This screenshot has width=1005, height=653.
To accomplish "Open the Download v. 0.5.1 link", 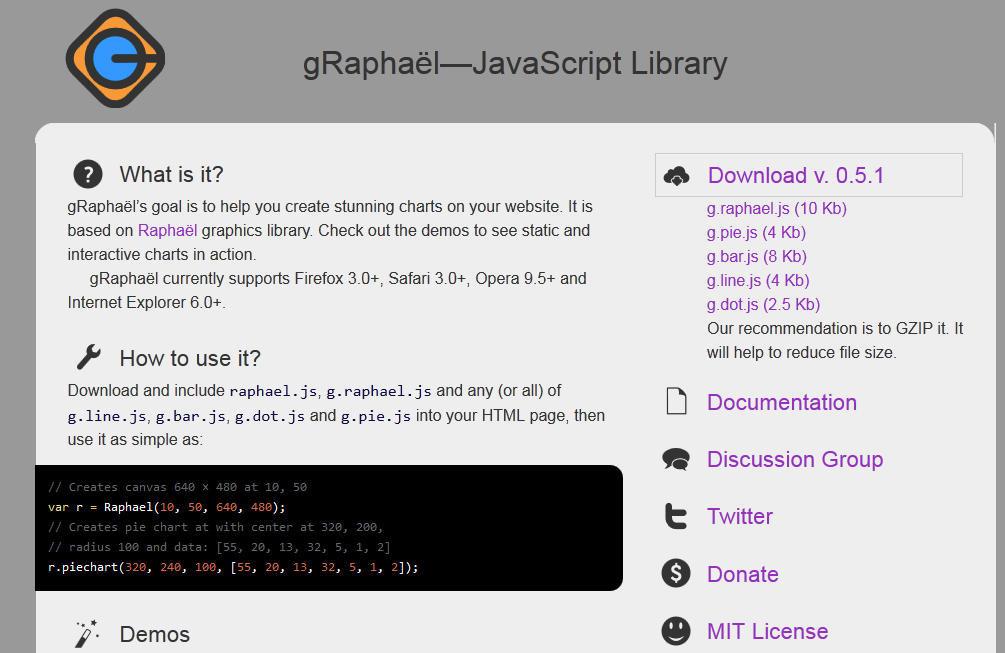I will tap(795, 176).
